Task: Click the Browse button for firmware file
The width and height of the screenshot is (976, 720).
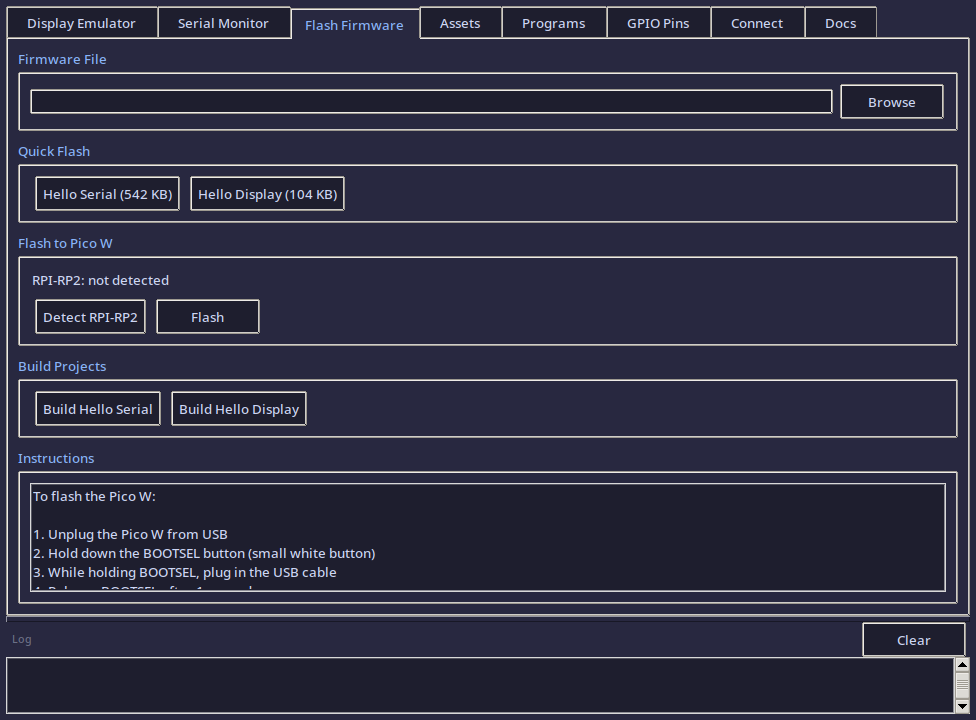Action: pyautogui.click(x=891, y=101)
